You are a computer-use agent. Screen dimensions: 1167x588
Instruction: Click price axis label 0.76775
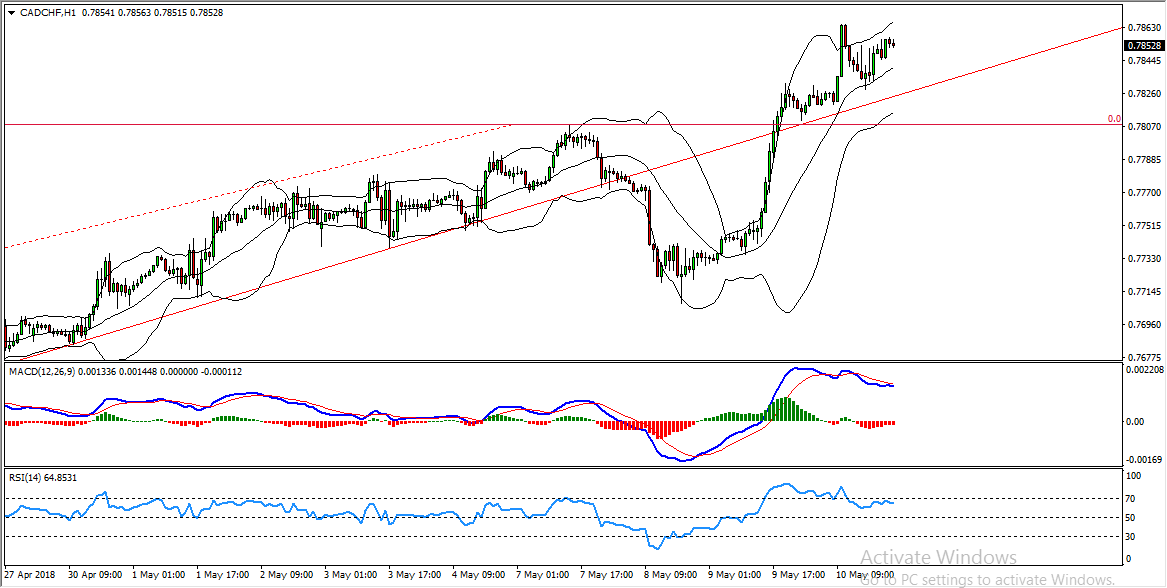(x=1145, y=357)
